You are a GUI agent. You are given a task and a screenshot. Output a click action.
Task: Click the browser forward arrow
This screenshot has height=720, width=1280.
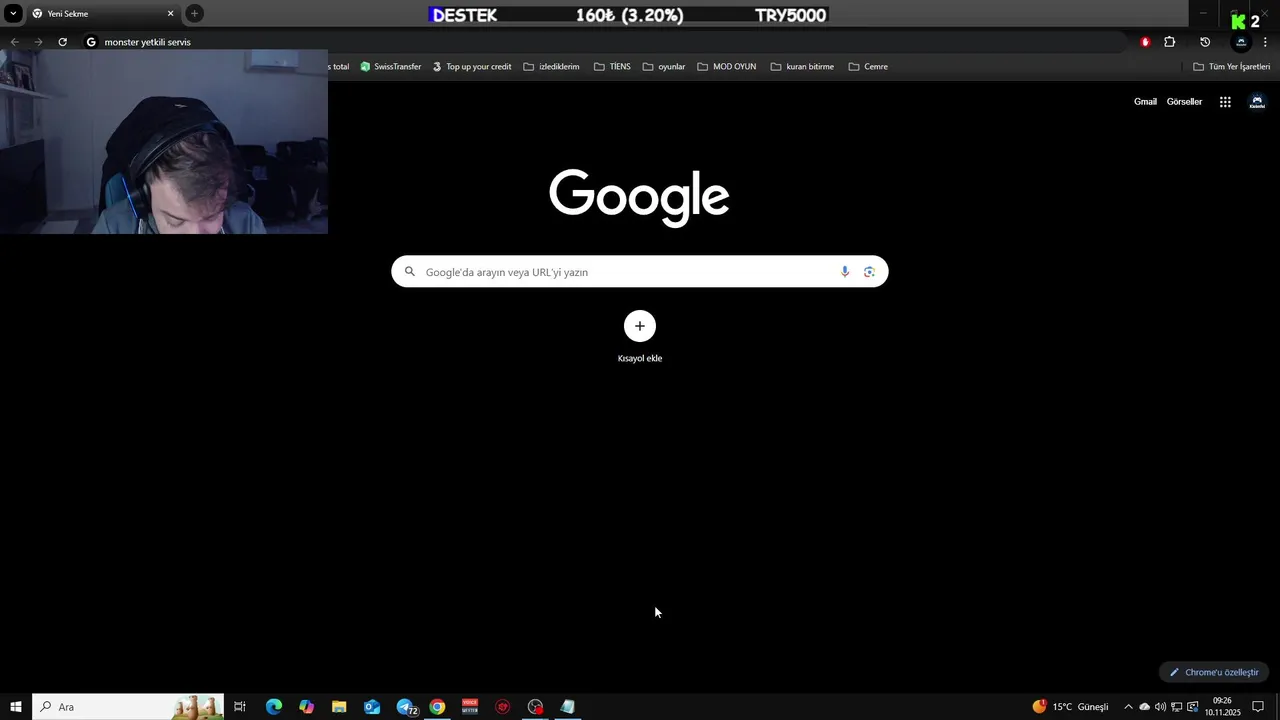point(38,42)
